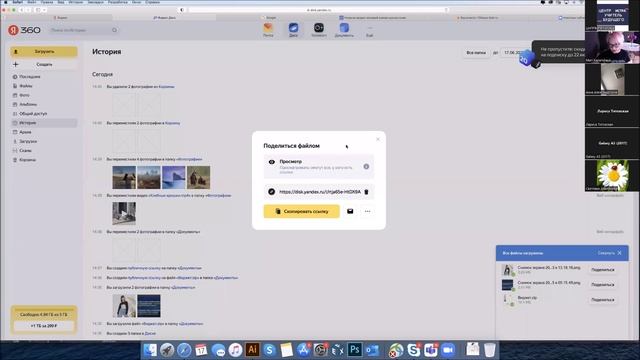Close the upload notification panel

[620, 253]
